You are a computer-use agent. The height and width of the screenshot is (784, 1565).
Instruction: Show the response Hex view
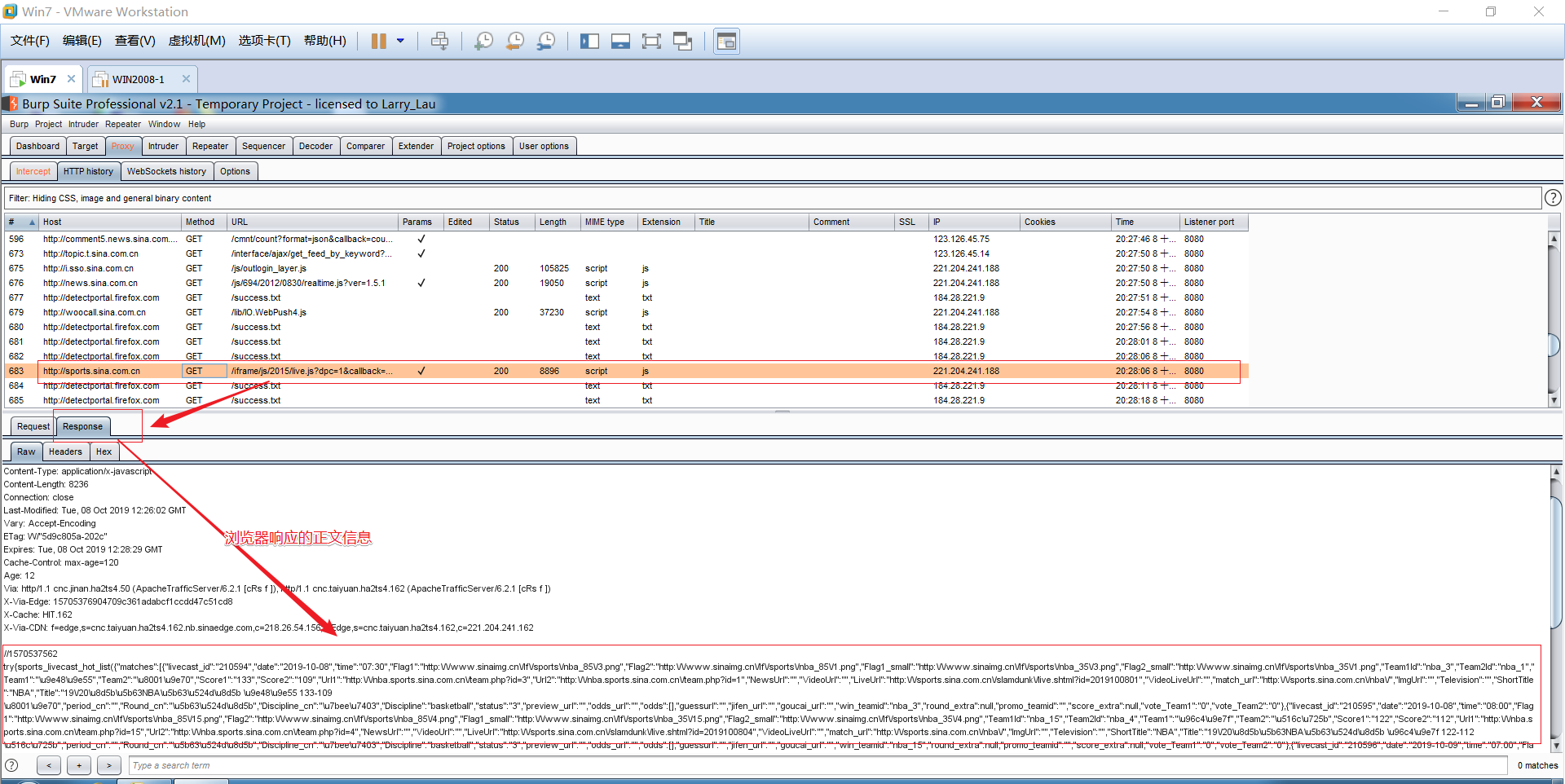(104, 451)
